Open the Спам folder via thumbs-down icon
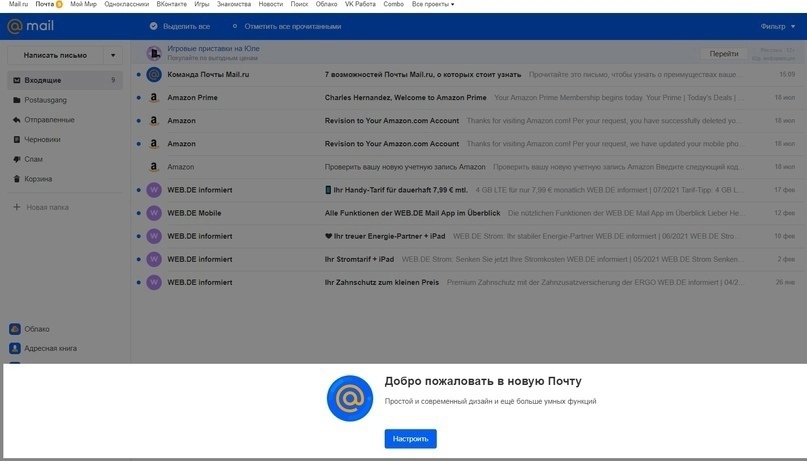 pyautogui.click(x=16, y=159)
